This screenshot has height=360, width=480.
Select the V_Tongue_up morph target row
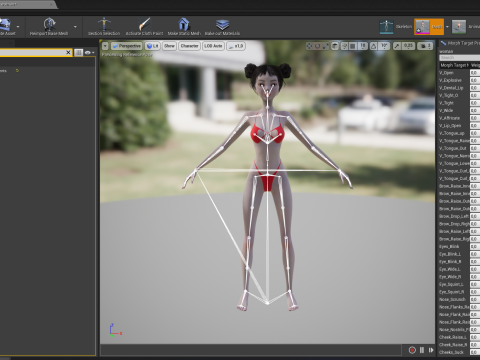459,133
